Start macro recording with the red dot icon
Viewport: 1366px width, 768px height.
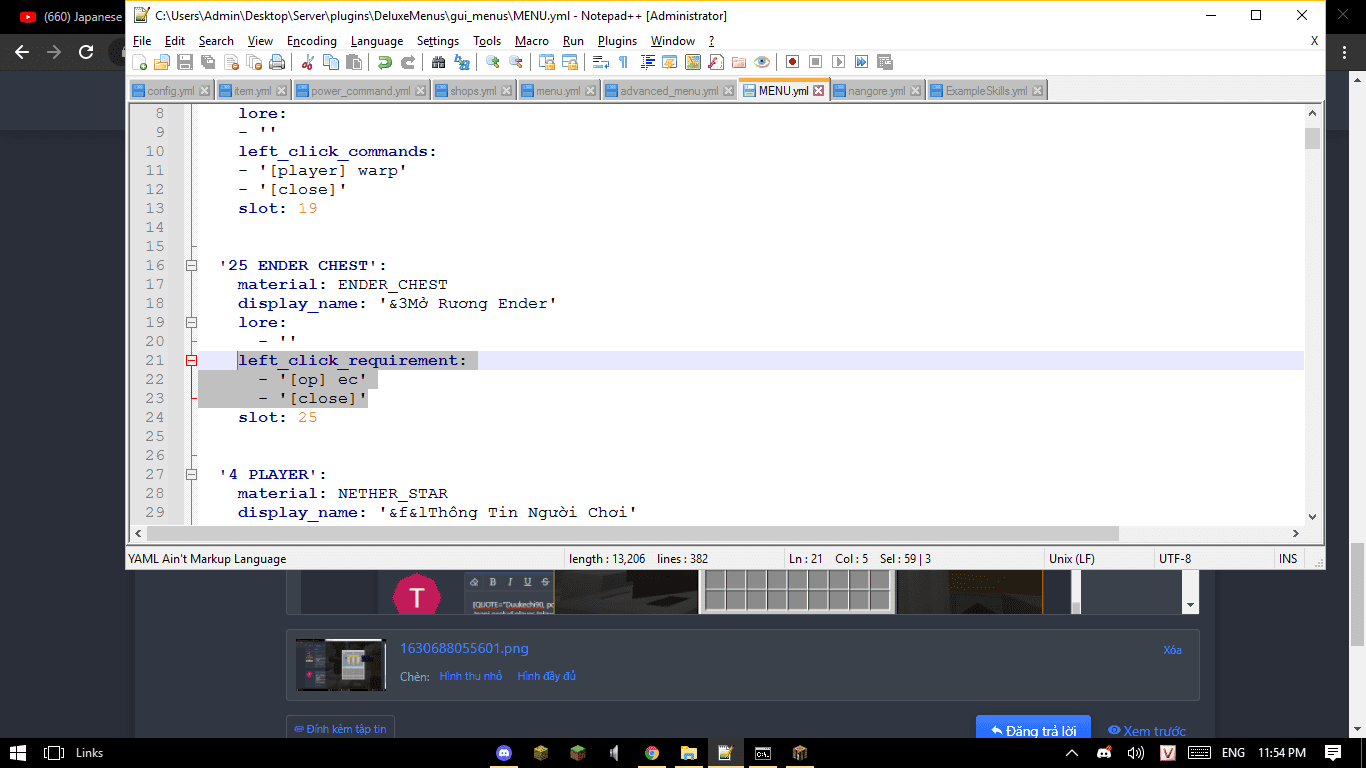tap(792, 62)
